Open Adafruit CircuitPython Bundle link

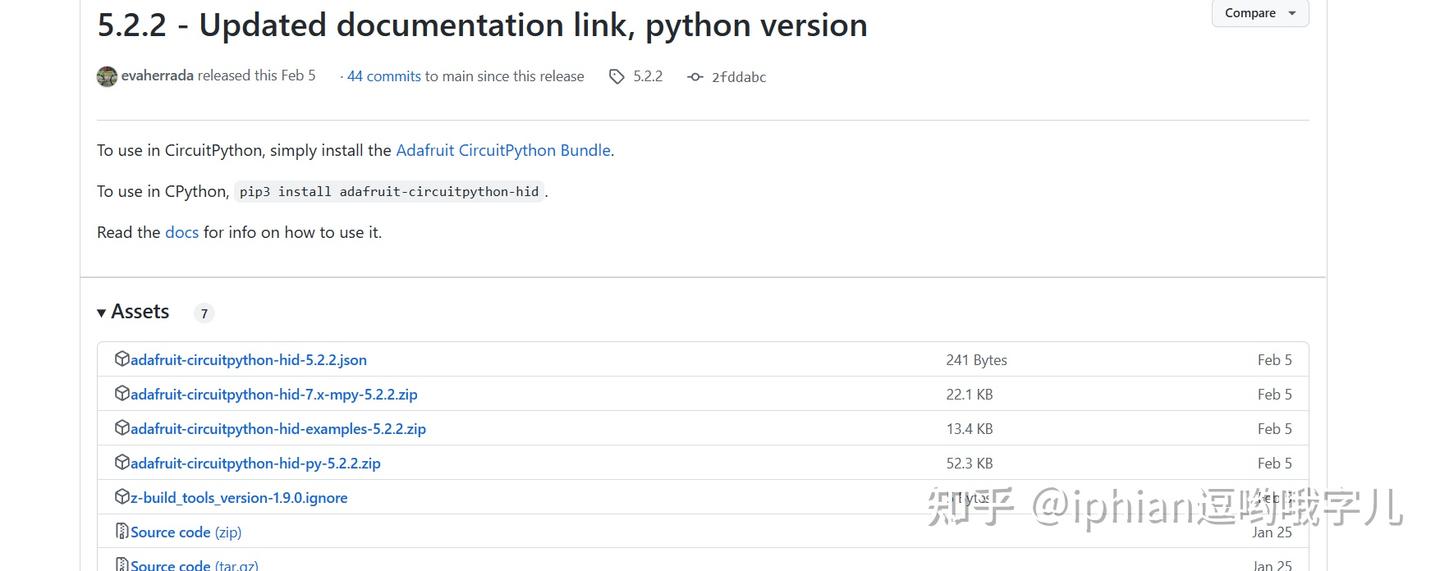coord(502,150)
